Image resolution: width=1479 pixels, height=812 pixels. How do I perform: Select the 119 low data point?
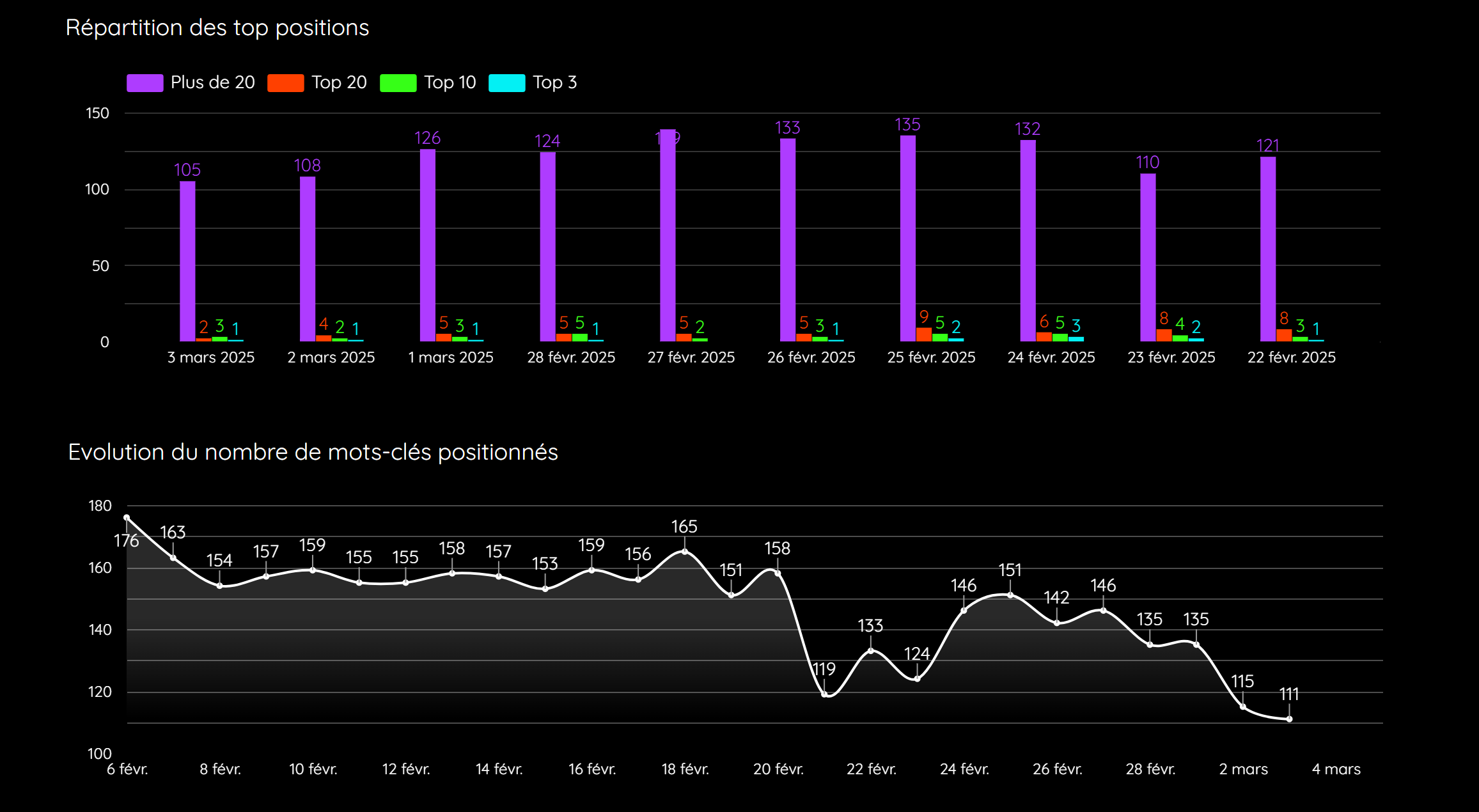coord(824,694)
